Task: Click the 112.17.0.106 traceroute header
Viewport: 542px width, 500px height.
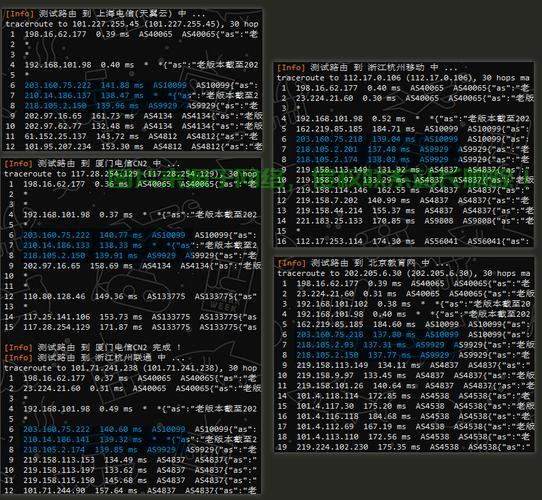Action: (x=403, y=78)
